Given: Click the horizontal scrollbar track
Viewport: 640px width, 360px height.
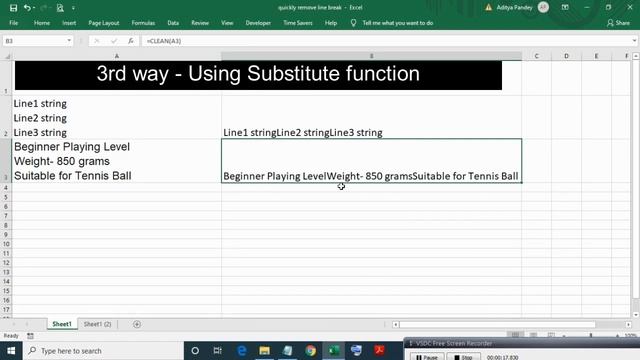Looking at the screenshot, I should click(x=512, y=324).
